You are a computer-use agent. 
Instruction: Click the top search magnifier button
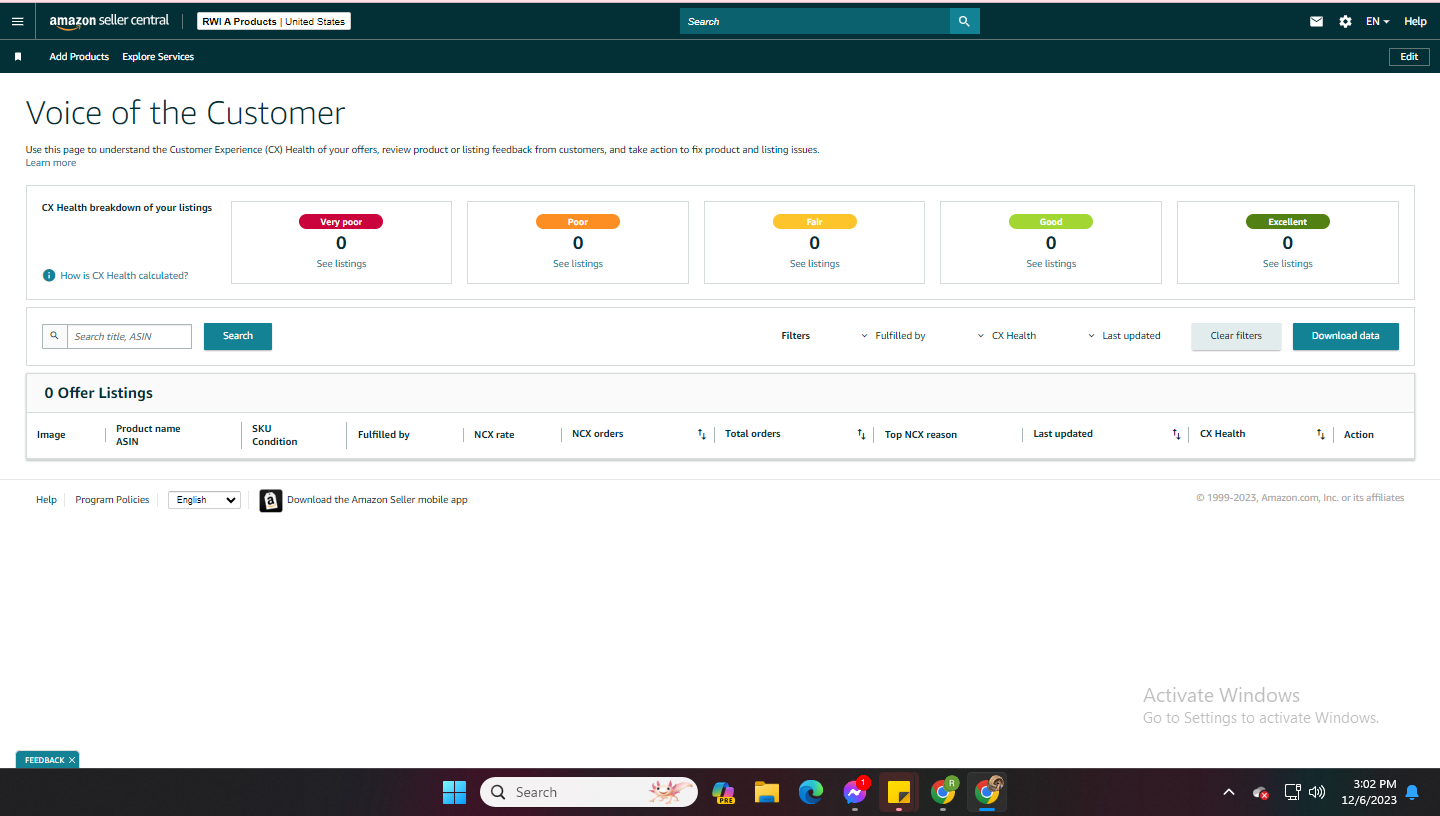[x=964, y=21]
